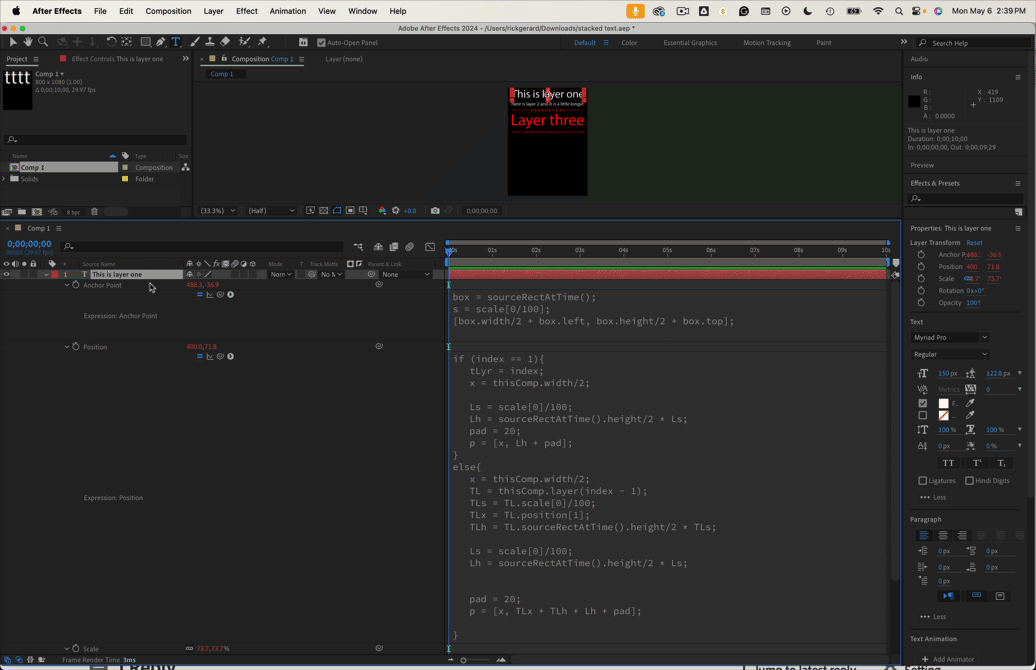Hide the 'This is layer one' layer

(6, 274)
